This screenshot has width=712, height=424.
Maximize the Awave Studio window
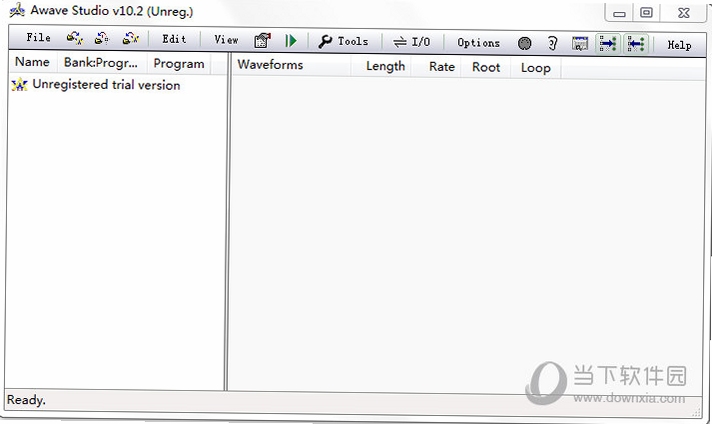(x=646, y=13)
